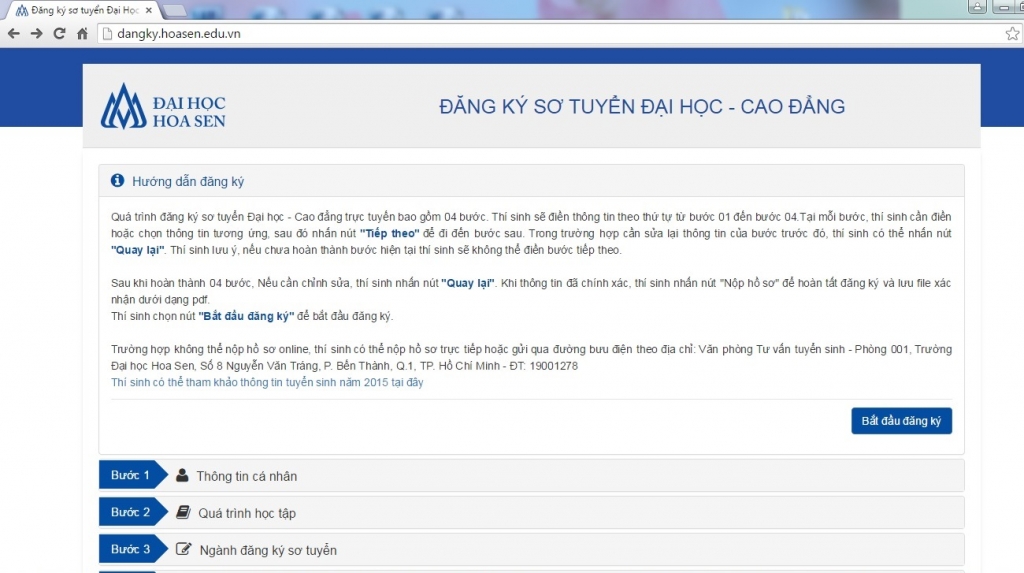Click bold "Bắt đầu đăng ký" text in the instructions
1024x573 pixels.
(x=246, y=316)
